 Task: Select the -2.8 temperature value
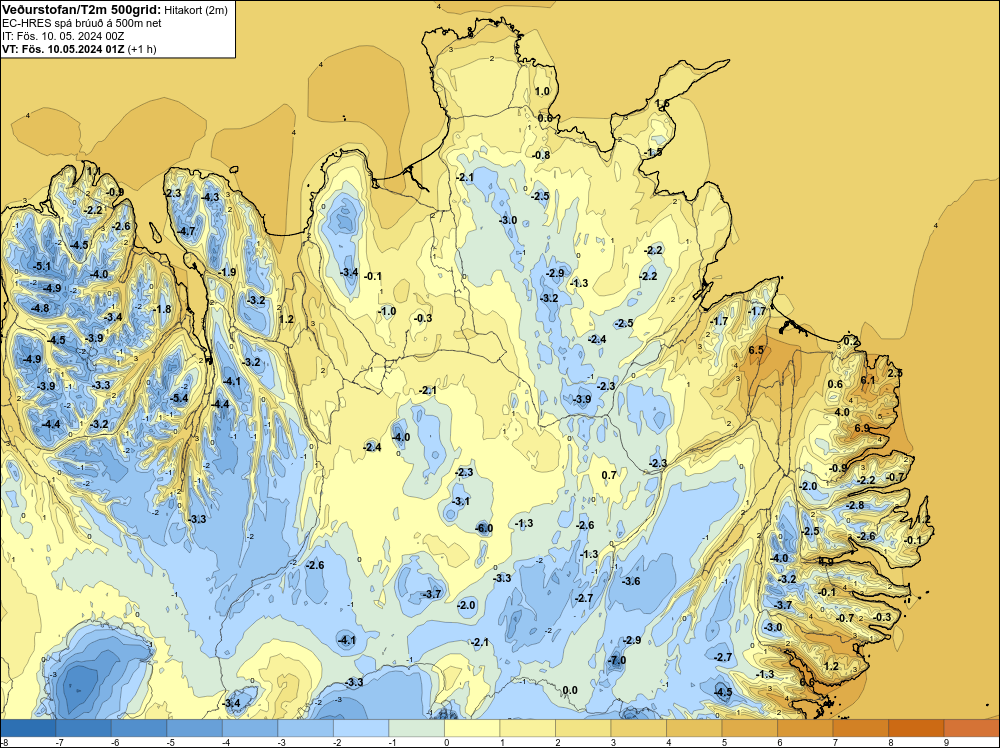pyautogui.click(x=855, y=505)
